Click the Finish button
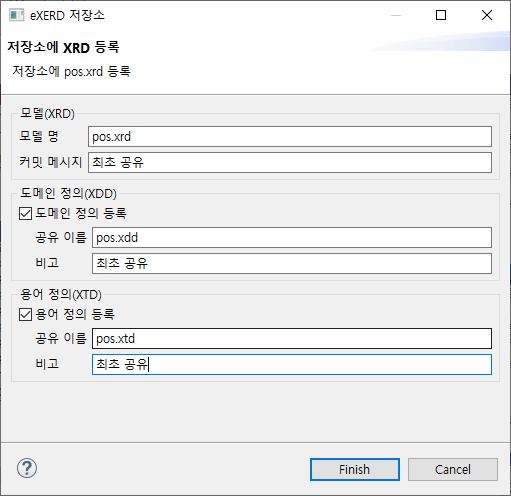The width and height of the screenshot is (511, 496). (x=355, y=469)
